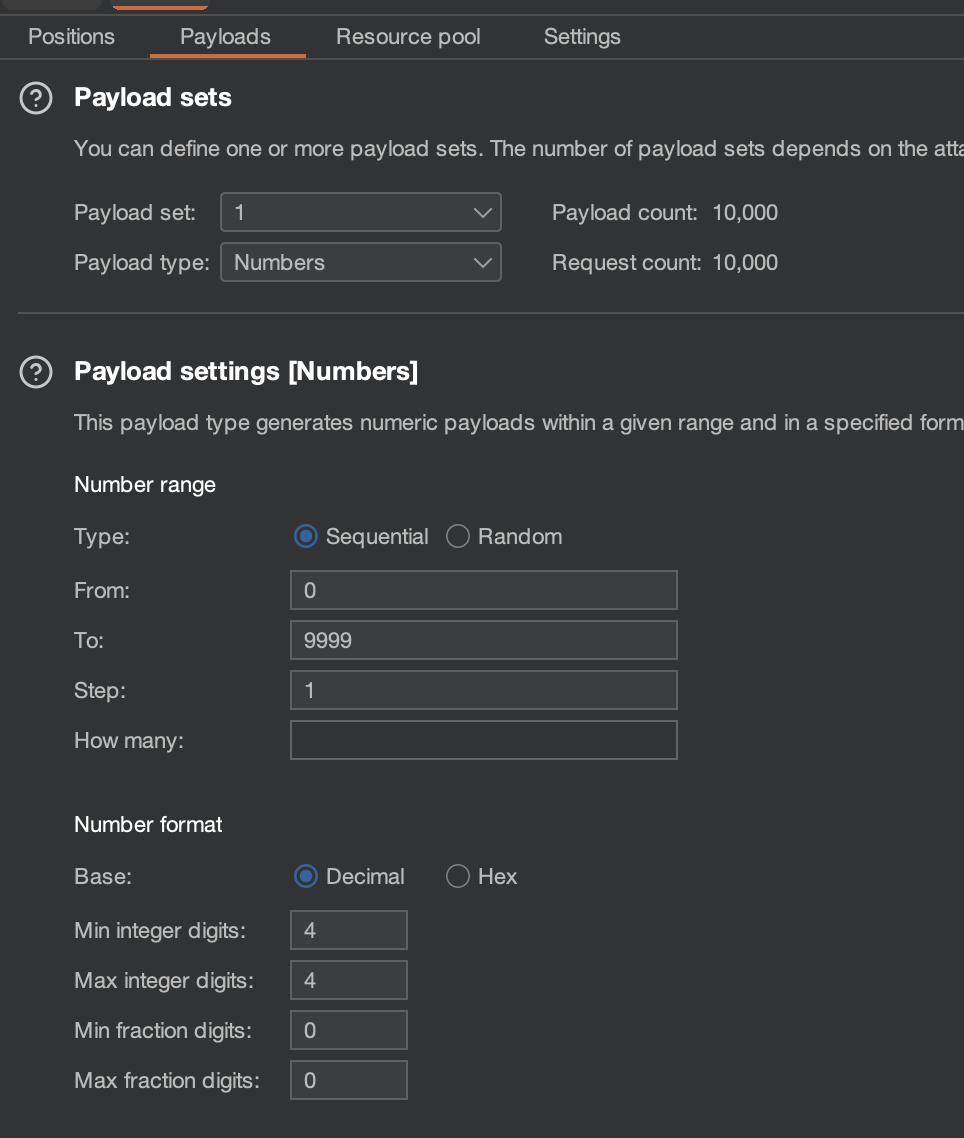Switch to the Positions tab
964x1138 pixels.
point(71,37)
